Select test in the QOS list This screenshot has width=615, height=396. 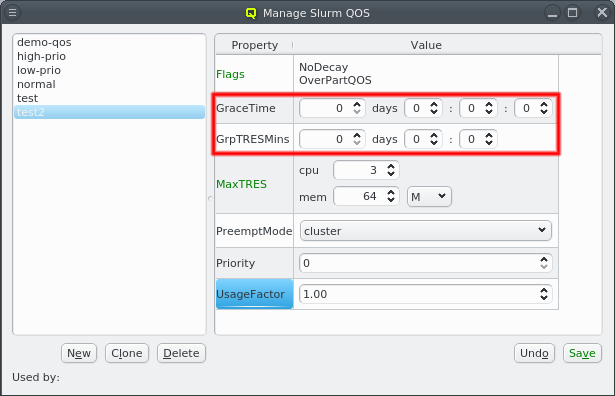109,98
